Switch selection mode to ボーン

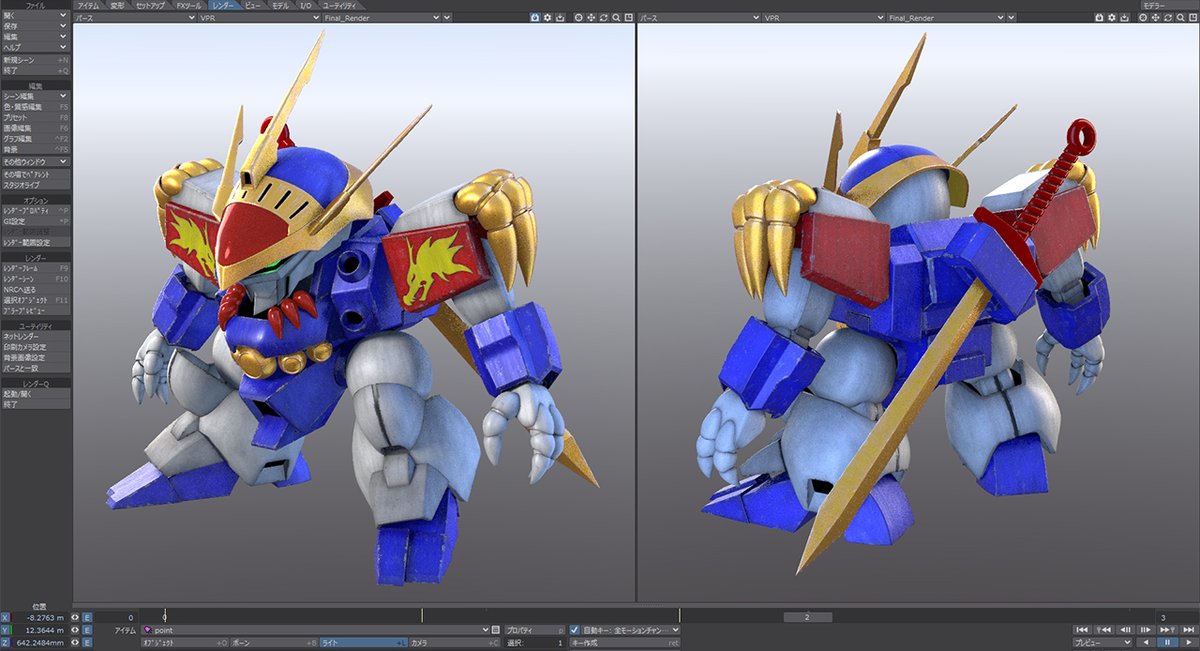click(x=274, y=643)
